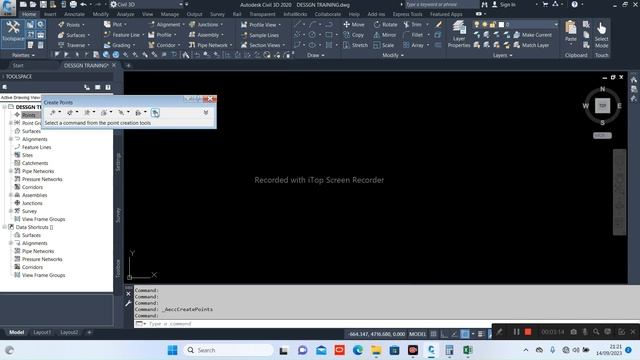Screen dimensions: 640x360
Task: Toggle the highlighted object snap status button
Action: (x=465, y=334)
